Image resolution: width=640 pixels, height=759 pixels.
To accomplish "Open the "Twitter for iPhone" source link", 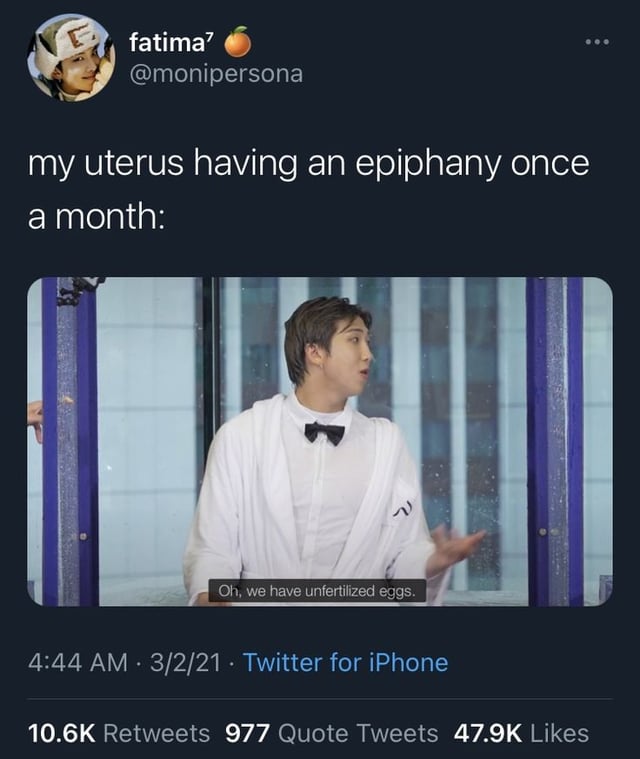I will click(345, 662).
